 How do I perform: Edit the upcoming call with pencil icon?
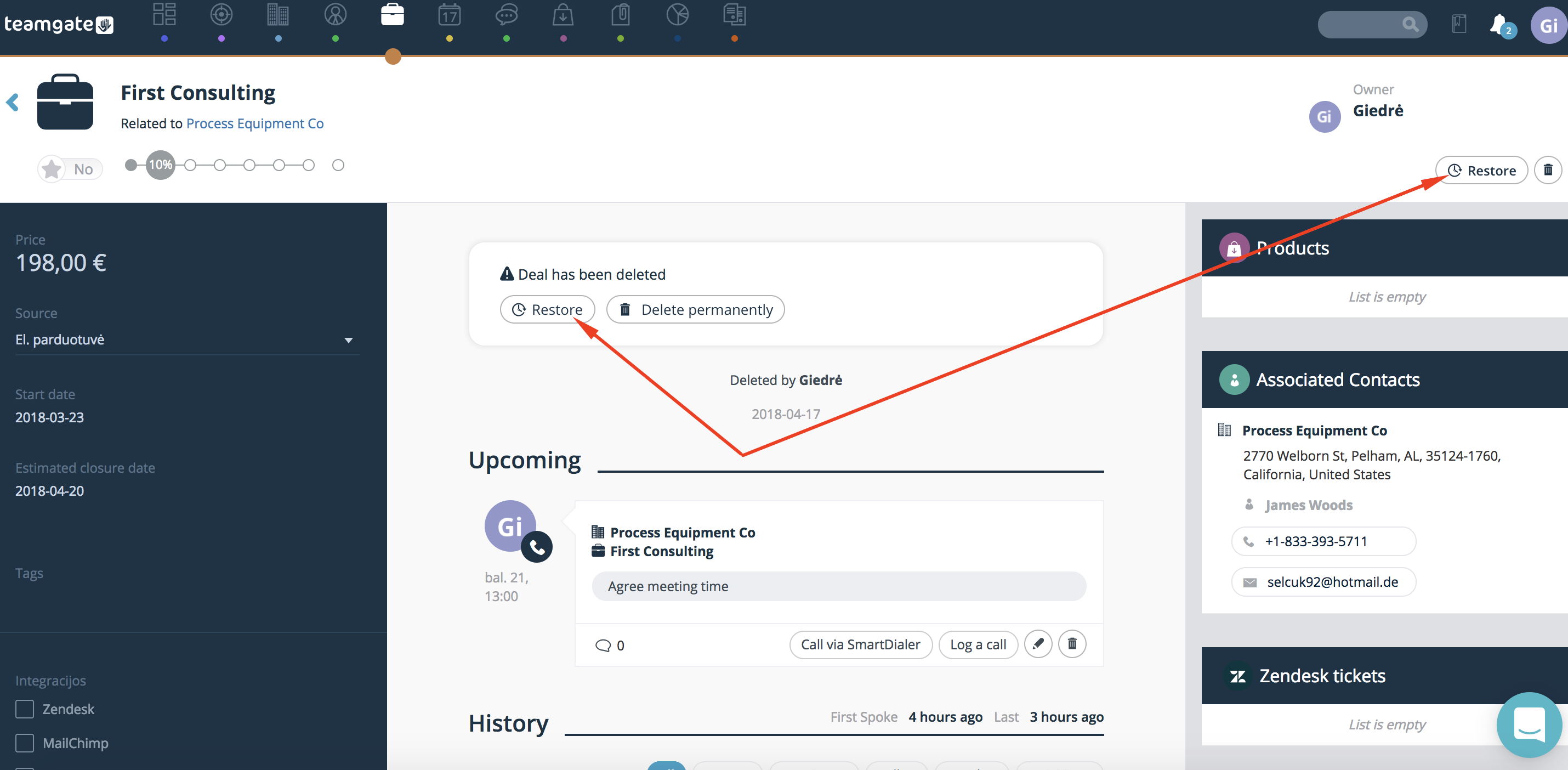[x=1038, y=644]
